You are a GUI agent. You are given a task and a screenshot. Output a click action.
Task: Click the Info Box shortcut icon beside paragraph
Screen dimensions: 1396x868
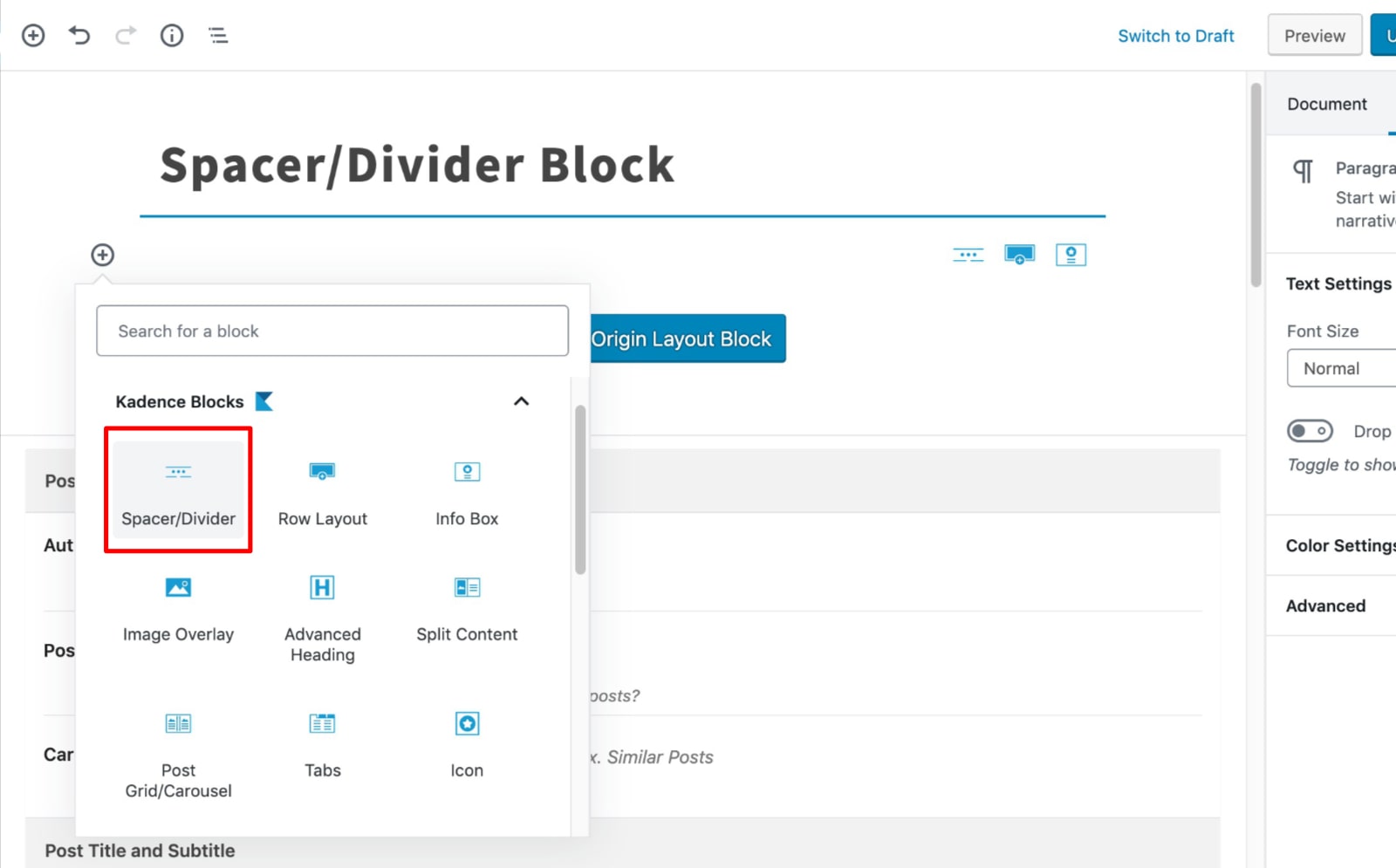[1071, 255]
